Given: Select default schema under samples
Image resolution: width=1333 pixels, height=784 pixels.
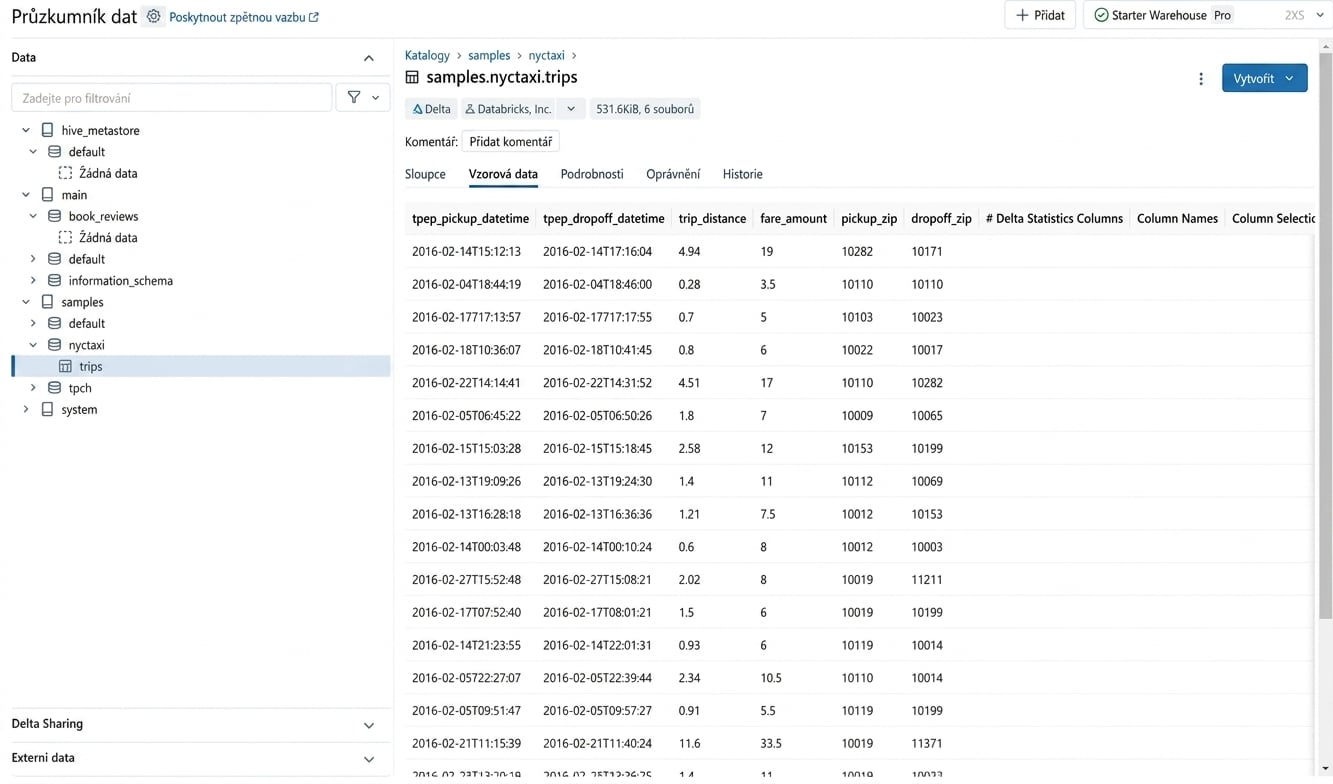Looking at the screenshot, I should click(x=87, y=324).
